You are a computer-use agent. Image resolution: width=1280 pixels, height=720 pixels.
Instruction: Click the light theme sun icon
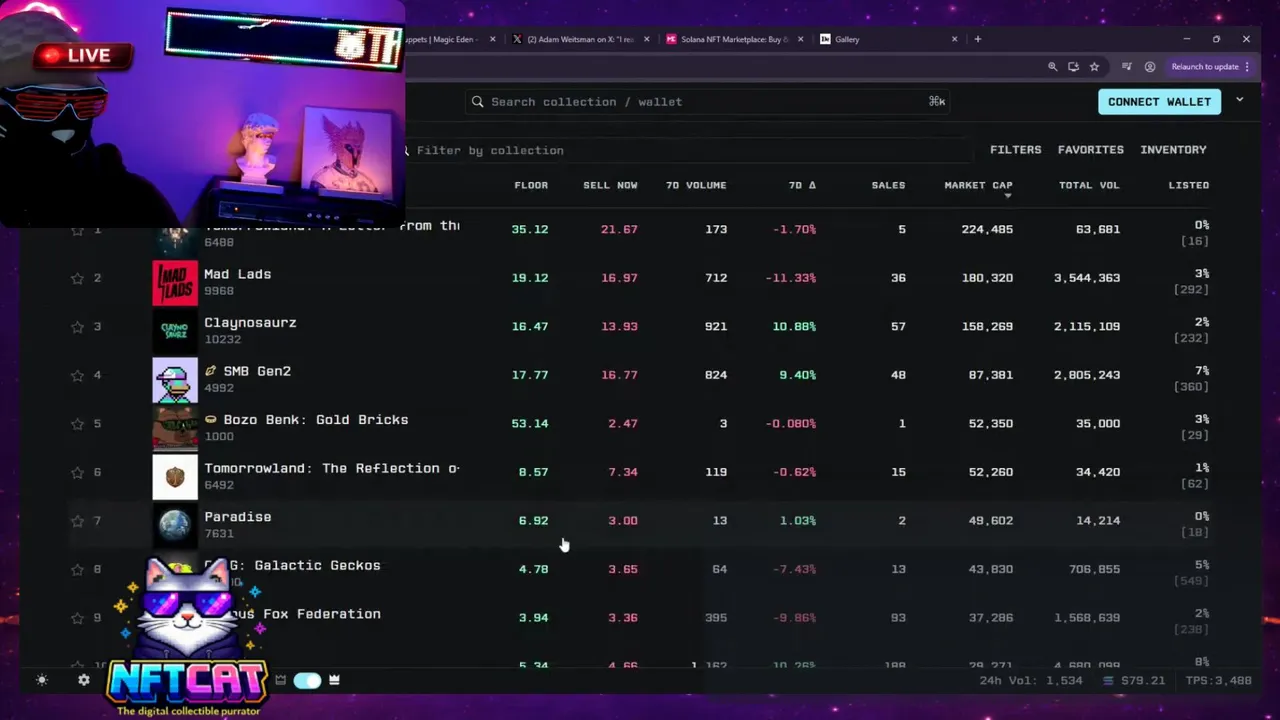[42, 680]
